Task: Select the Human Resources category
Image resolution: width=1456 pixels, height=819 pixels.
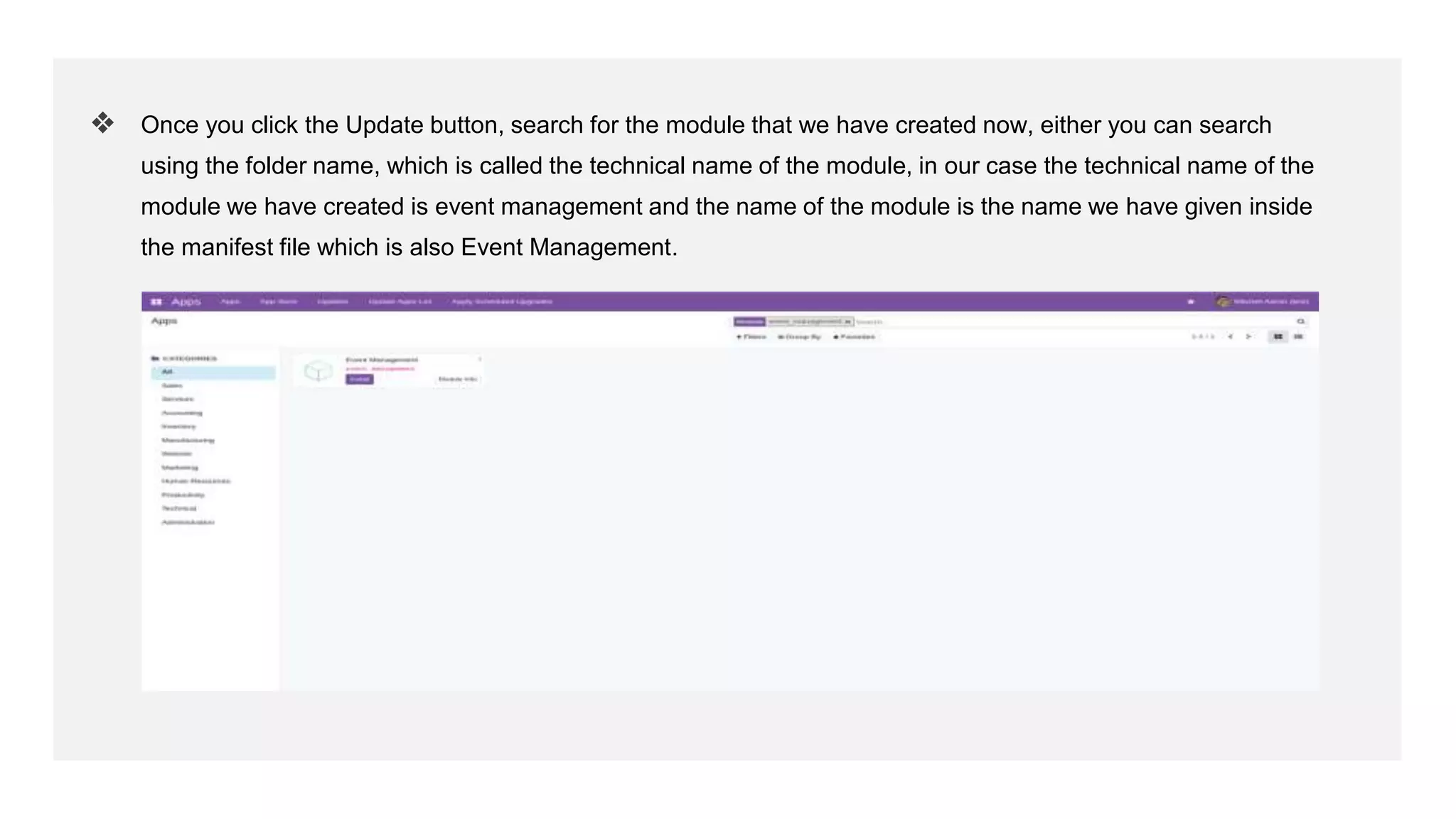Action: (x=196, y=481)
